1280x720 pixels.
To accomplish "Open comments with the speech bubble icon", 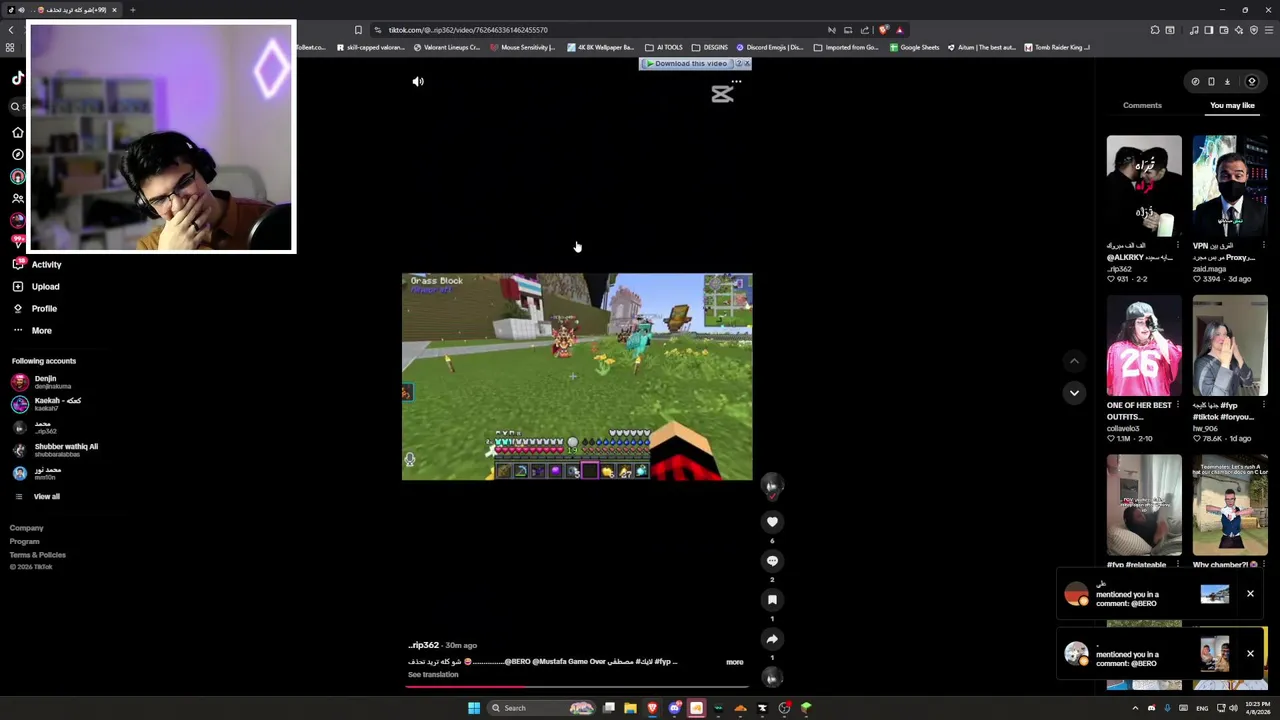I will click(x=772, y=560).
